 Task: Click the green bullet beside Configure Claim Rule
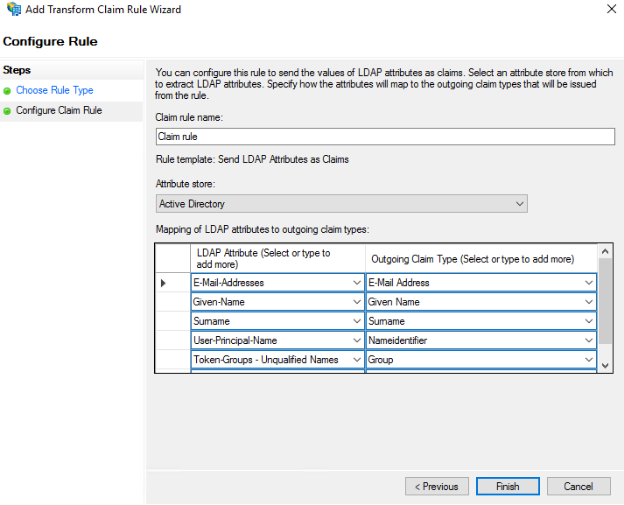pos(7,111)
